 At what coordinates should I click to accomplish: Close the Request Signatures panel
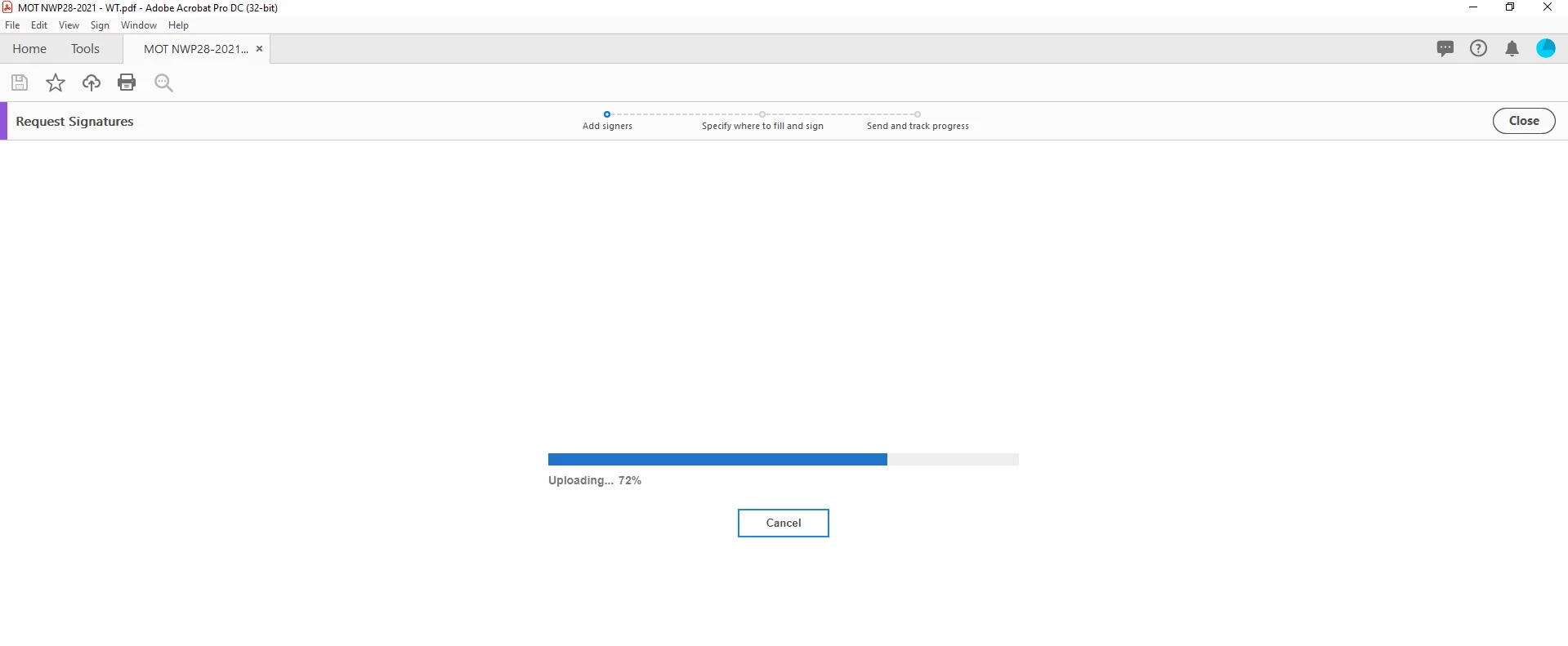coord(1524,121)
